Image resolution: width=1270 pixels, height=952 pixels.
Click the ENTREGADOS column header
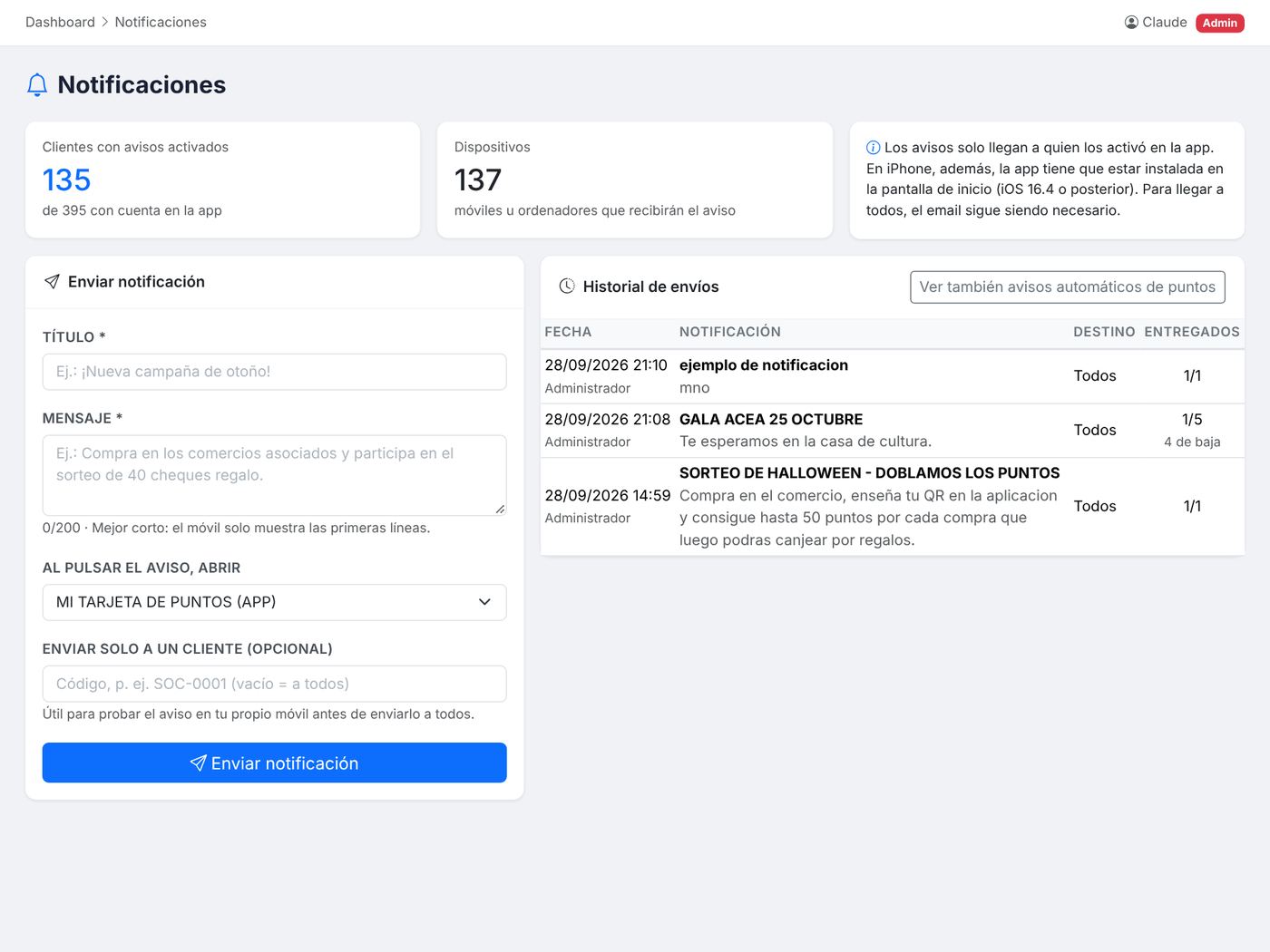1192,333
